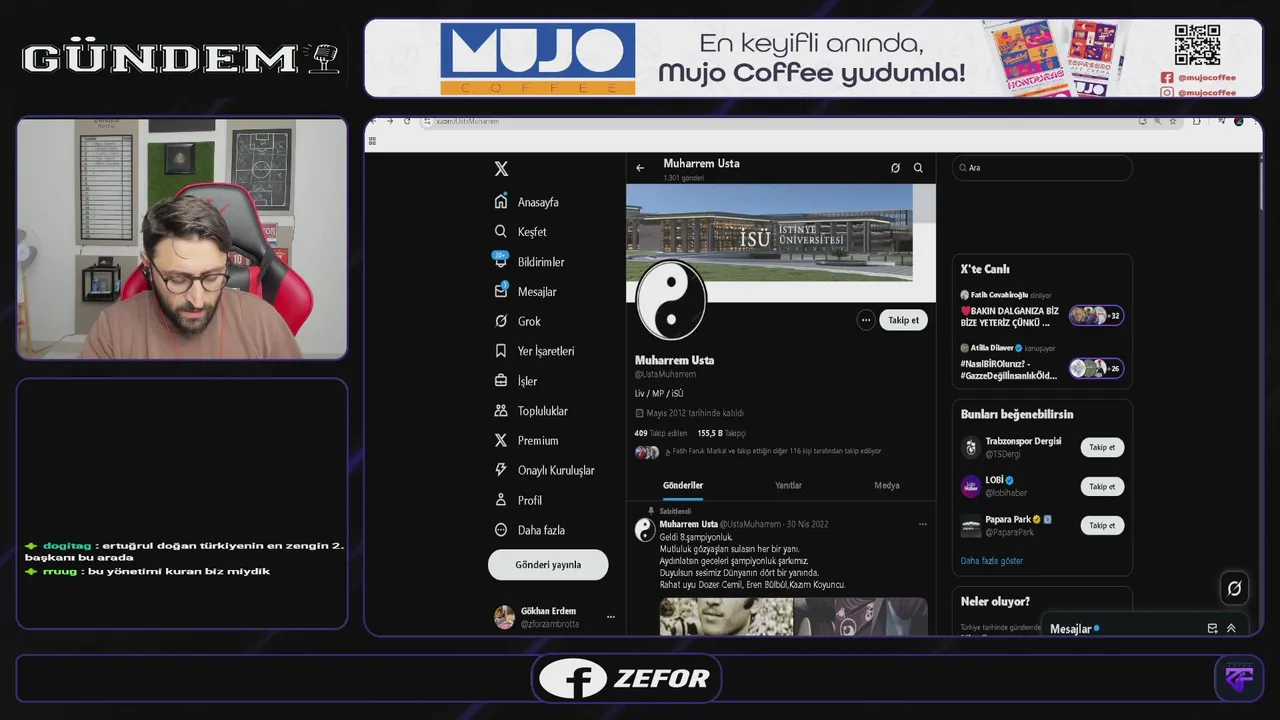This screenshot has width=1280, height=720.
Task: Follow LOBİ with Takip et
Action: click(1102, 487)
